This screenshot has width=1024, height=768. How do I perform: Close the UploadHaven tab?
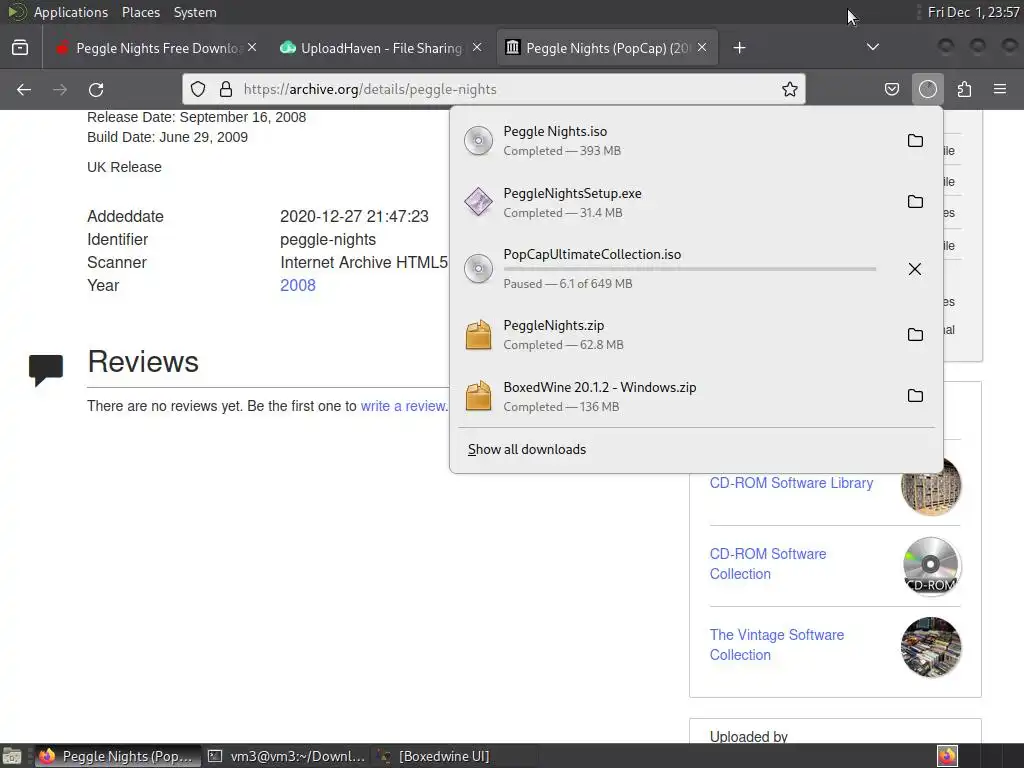click(477, 47)
